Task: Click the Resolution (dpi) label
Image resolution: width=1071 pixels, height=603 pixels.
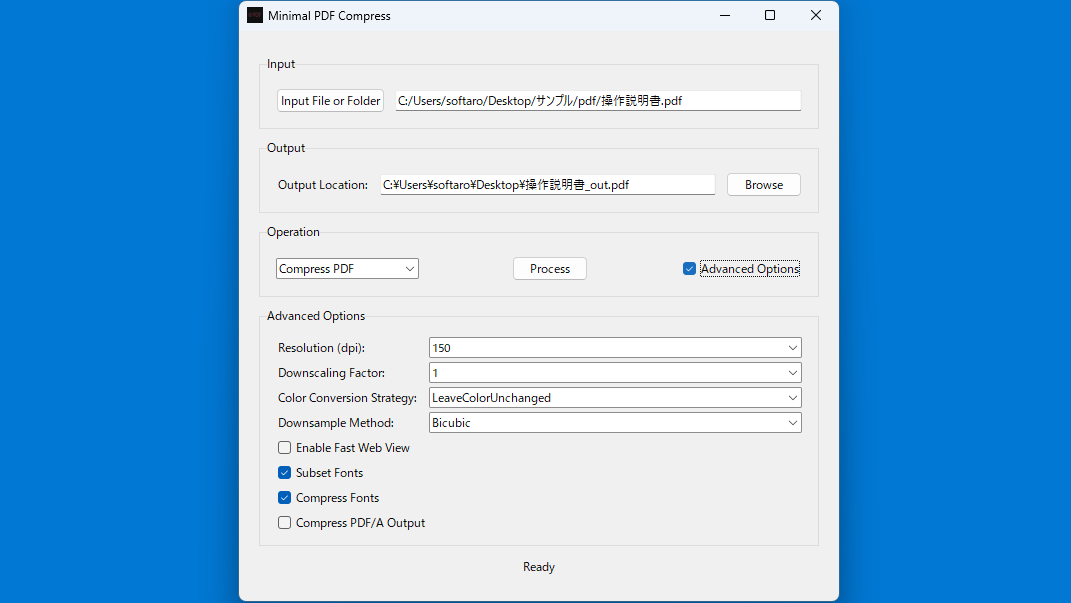Action: point(321,348)
